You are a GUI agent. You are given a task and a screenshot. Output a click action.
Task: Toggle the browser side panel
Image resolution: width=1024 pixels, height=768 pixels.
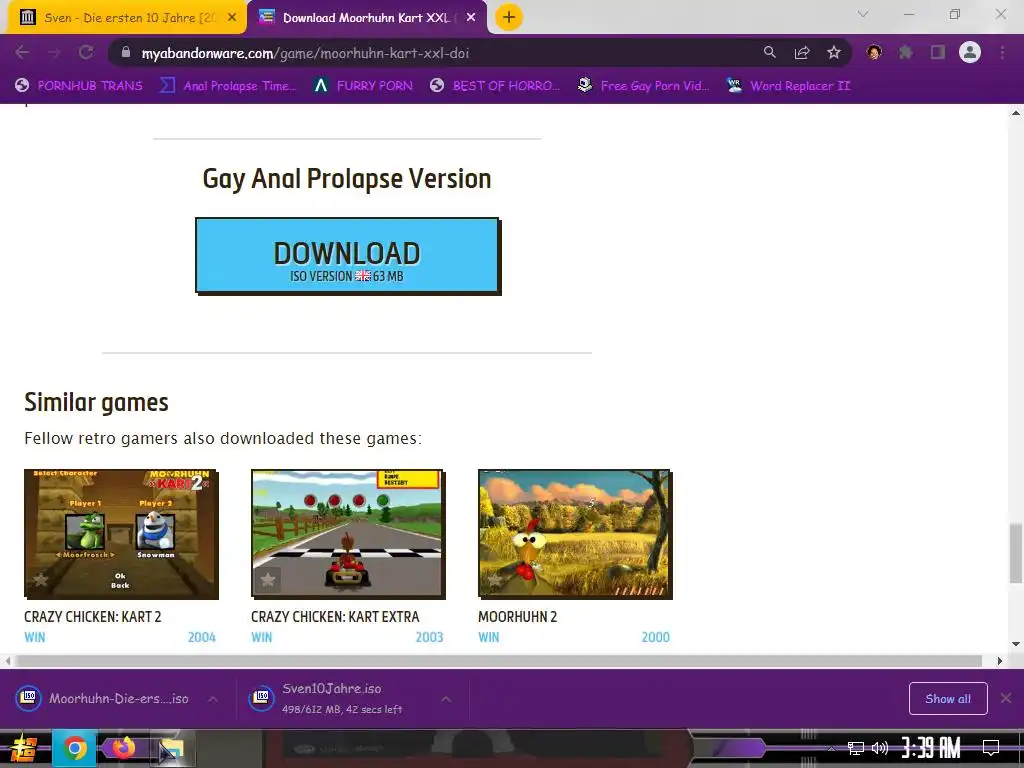[x=938, y=52]
